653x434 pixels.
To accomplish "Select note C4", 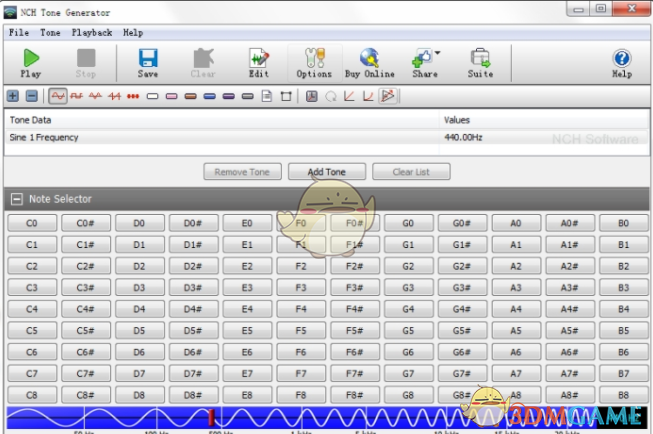I will [x=32, y=309].
